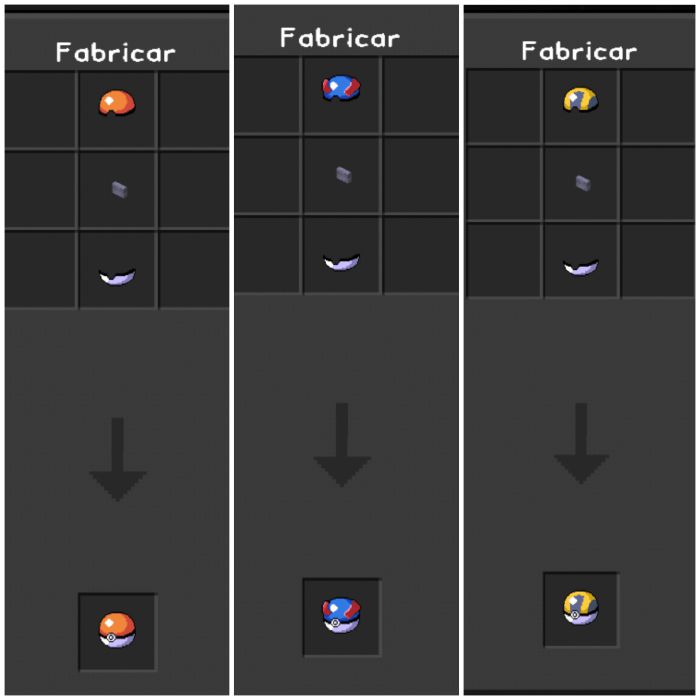Viewport: 700px width, 700px height.
Task: Take the crafted Great Ball from the output slot
Action: [342, 616]
